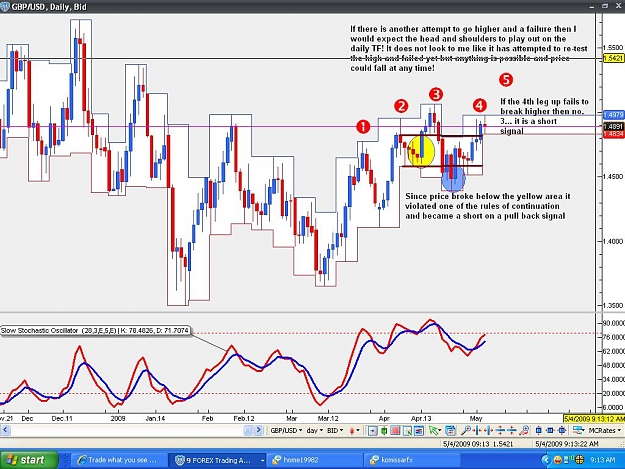The image size is (625, 469).
Task: Click the GBP/USD, Daily, Bid title text
Action: 49,7
